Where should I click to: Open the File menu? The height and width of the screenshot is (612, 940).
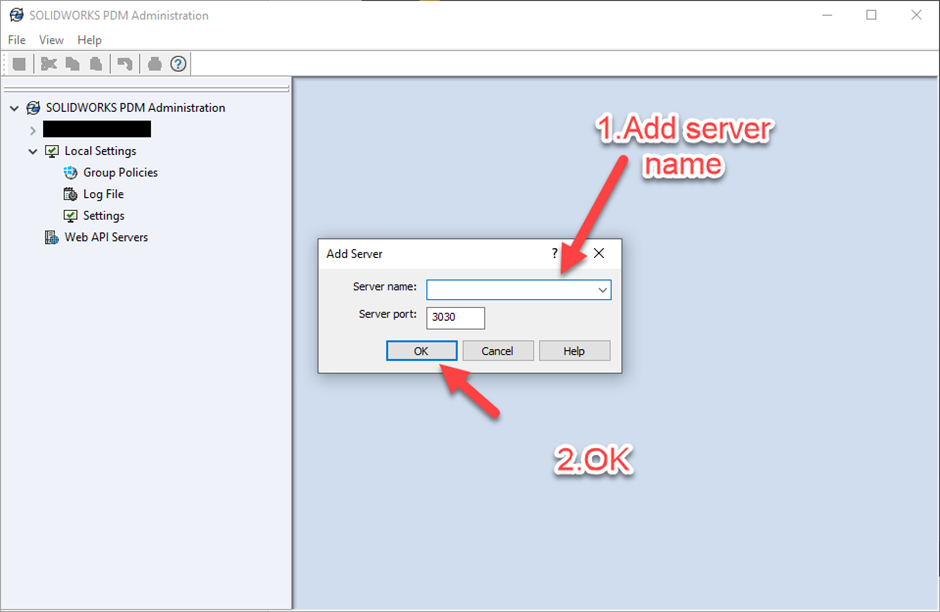[17, 40]
